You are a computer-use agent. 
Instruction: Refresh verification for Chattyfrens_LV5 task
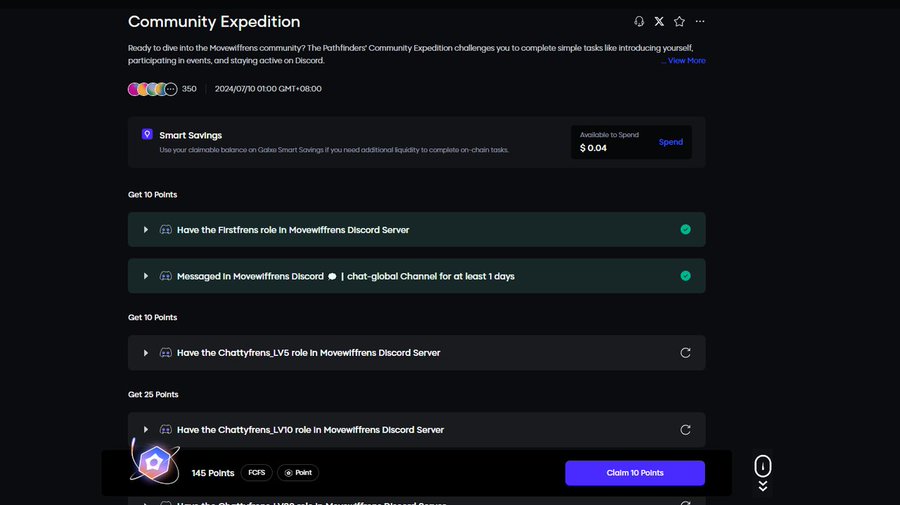pyautogui.click(x=685, y=353)
